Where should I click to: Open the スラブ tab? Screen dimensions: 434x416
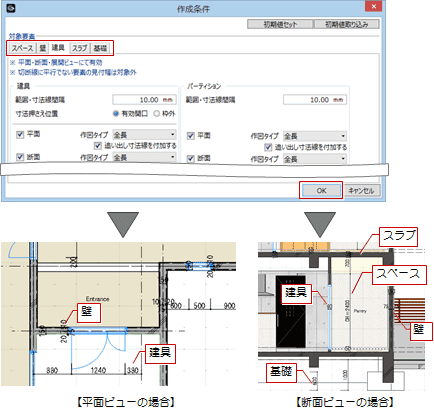tap(80, 48)
